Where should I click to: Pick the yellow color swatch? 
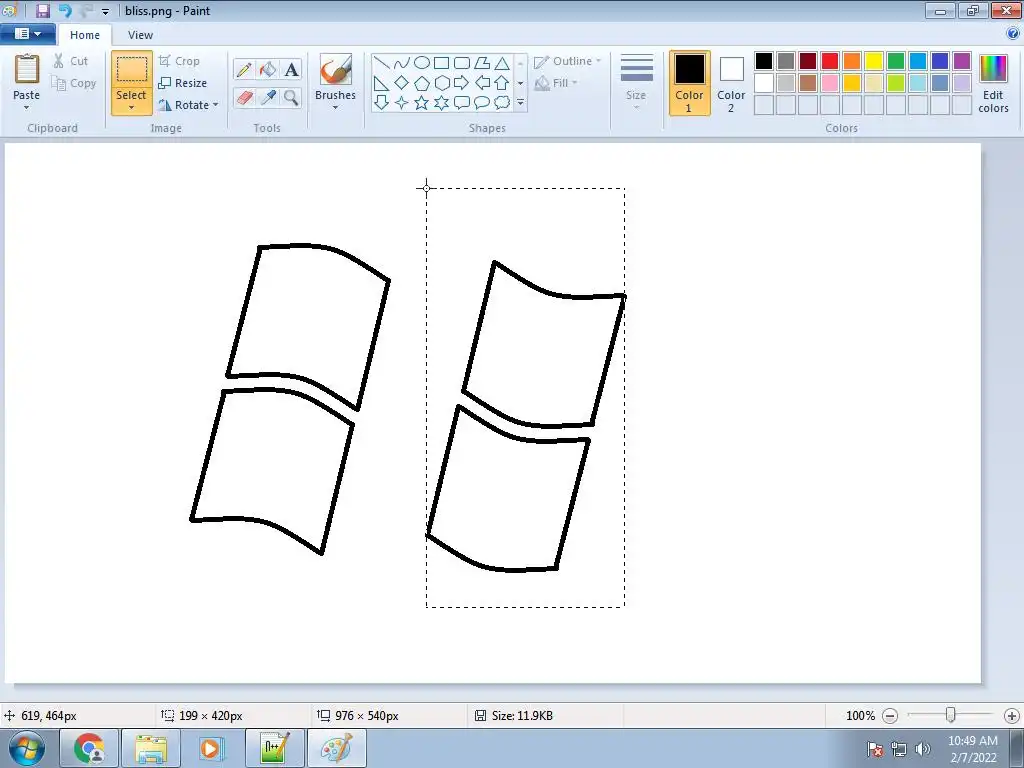click(x=874, y=61)
